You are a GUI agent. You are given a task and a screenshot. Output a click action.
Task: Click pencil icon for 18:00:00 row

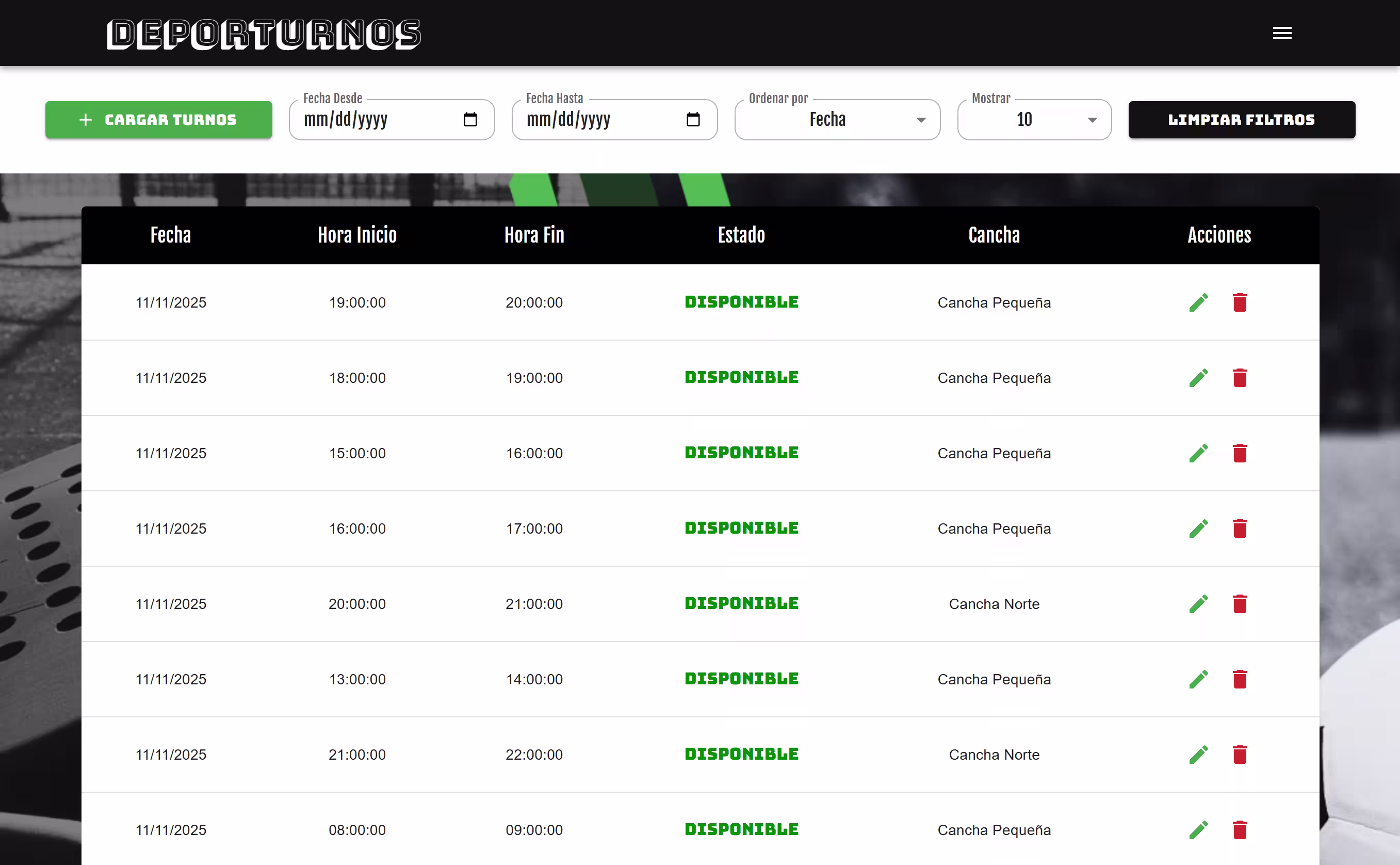pyautogui.click(x=1198, y=378)
